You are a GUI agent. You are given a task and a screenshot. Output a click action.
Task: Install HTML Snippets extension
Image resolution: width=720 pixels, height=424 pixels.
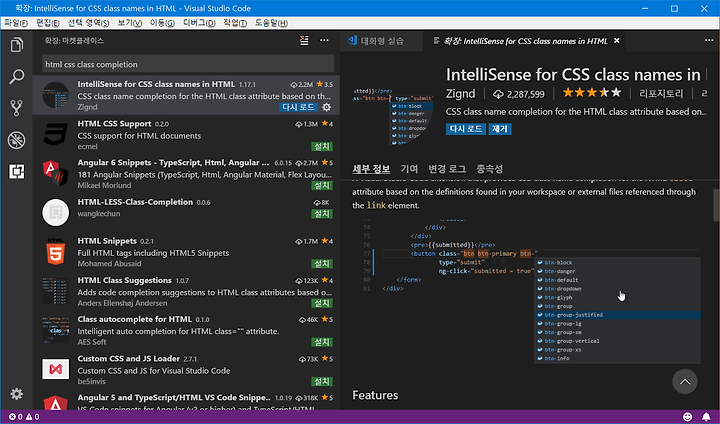[x=322, y=264]
